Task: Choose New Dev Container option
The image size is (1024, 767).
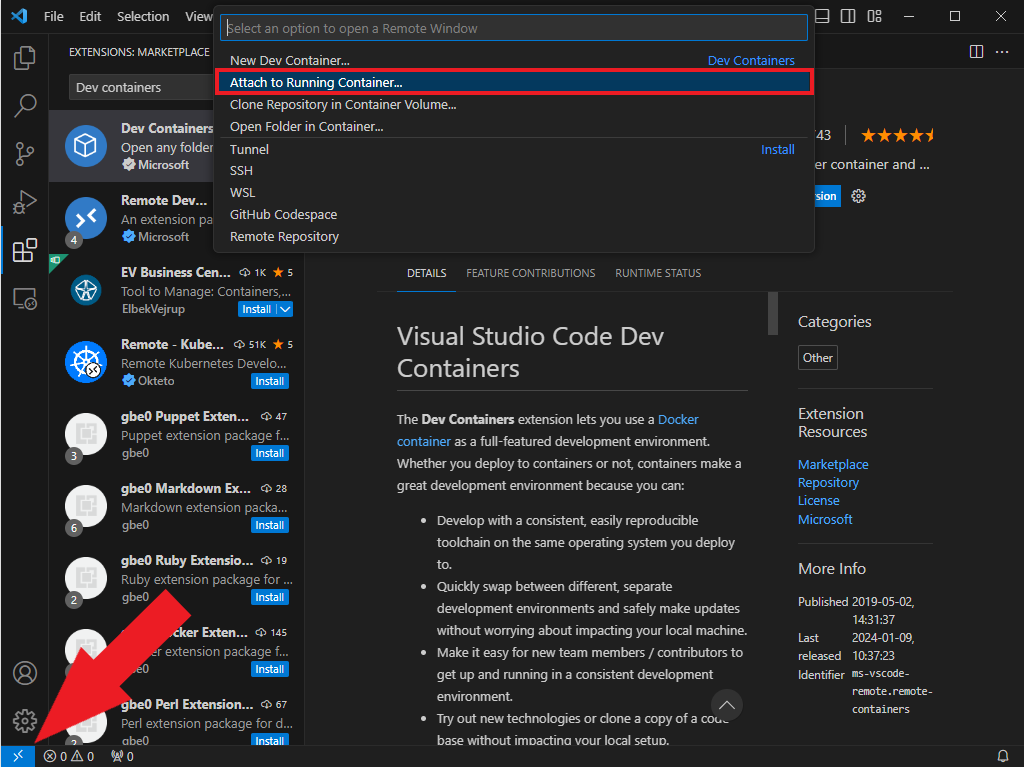Action: click(514, 60)
